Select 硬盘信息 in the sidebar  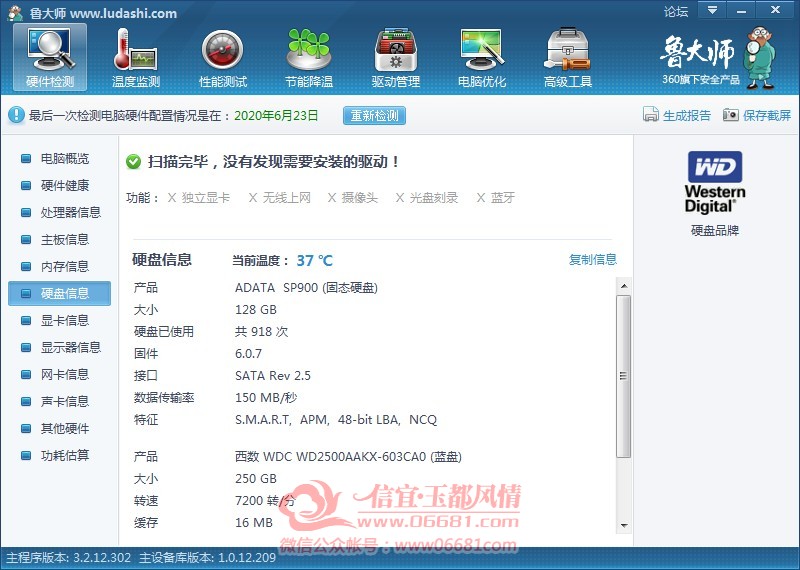coord(59,293)
